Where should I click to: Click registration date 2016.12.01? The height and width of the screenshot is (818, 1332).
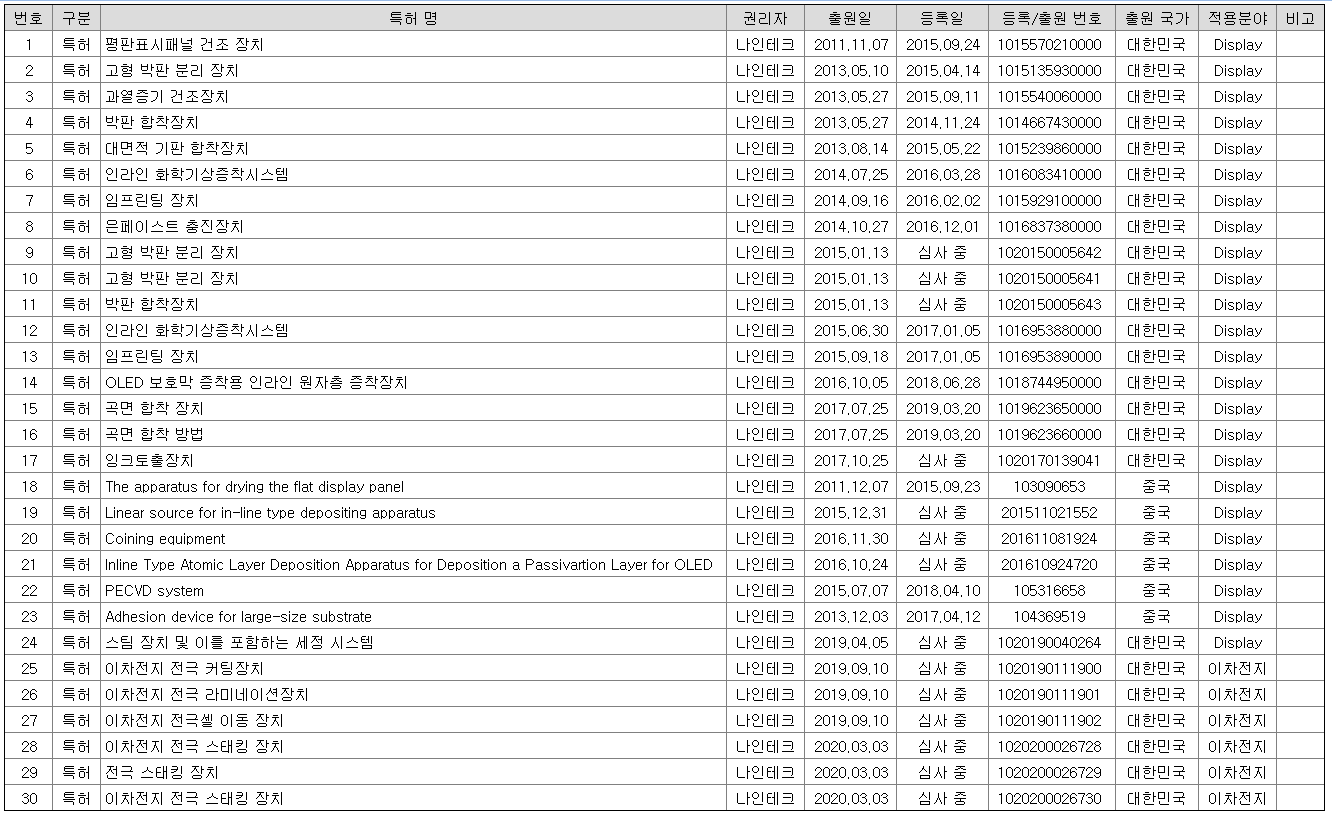point(943,226)
